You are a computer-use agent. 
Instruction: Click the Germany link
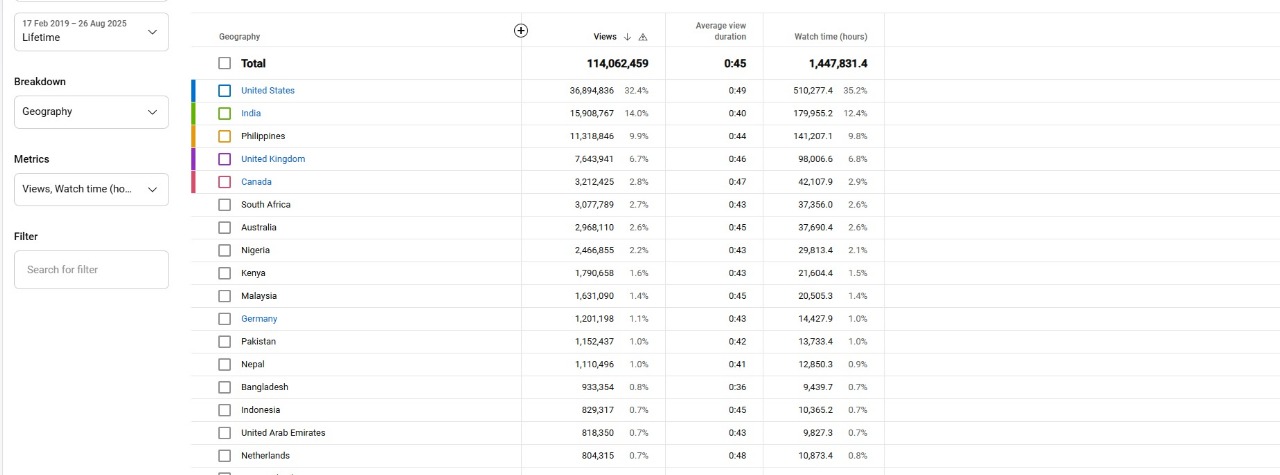(x=259, y=319)
